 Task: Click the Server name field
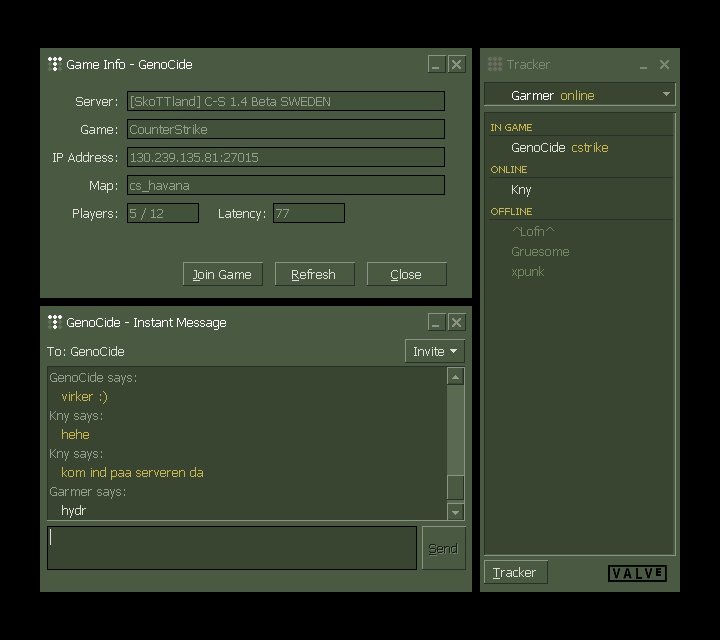286,101
